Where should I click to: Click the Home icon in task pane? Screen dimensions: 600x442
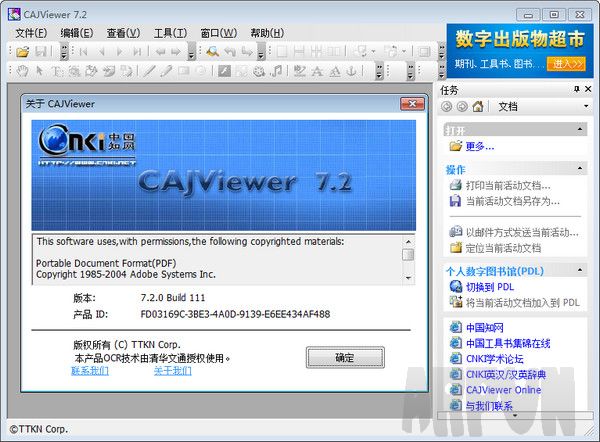click(x=478, y=106)
